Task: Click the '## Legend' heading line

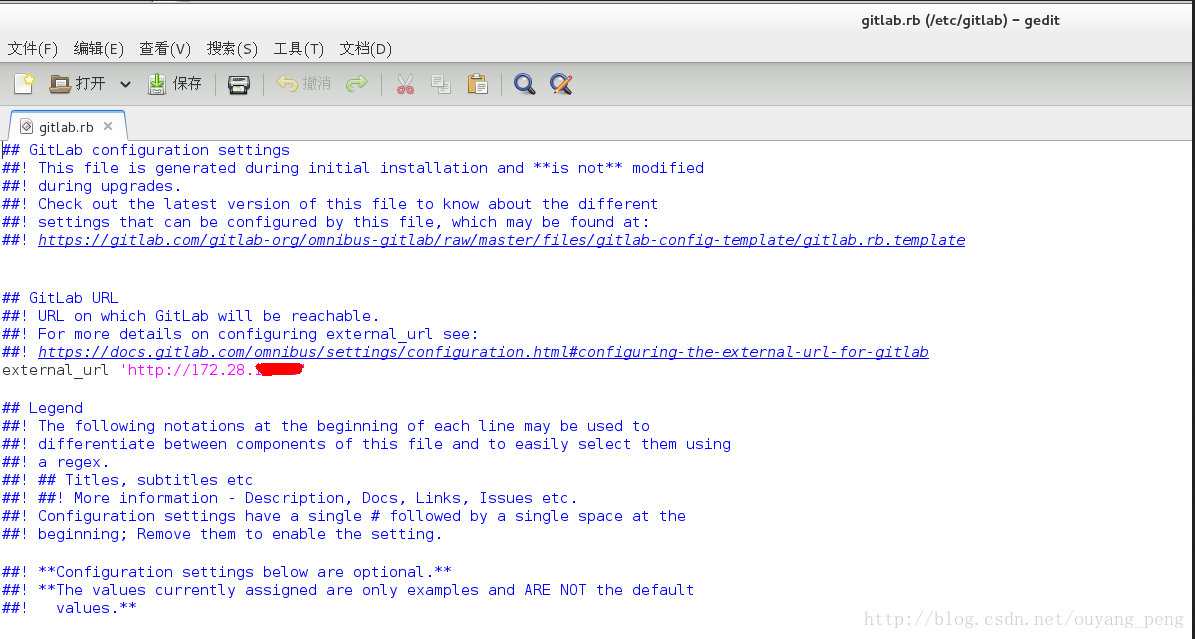Action: point(43,408)
